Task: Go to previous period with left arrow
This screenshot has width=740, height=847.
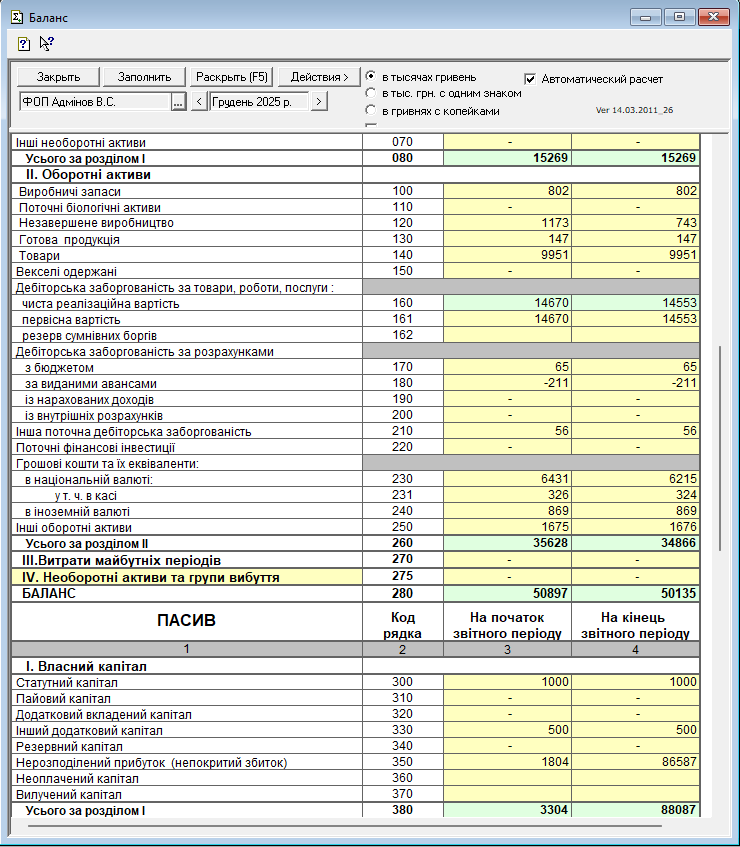Action: point(198,101)
